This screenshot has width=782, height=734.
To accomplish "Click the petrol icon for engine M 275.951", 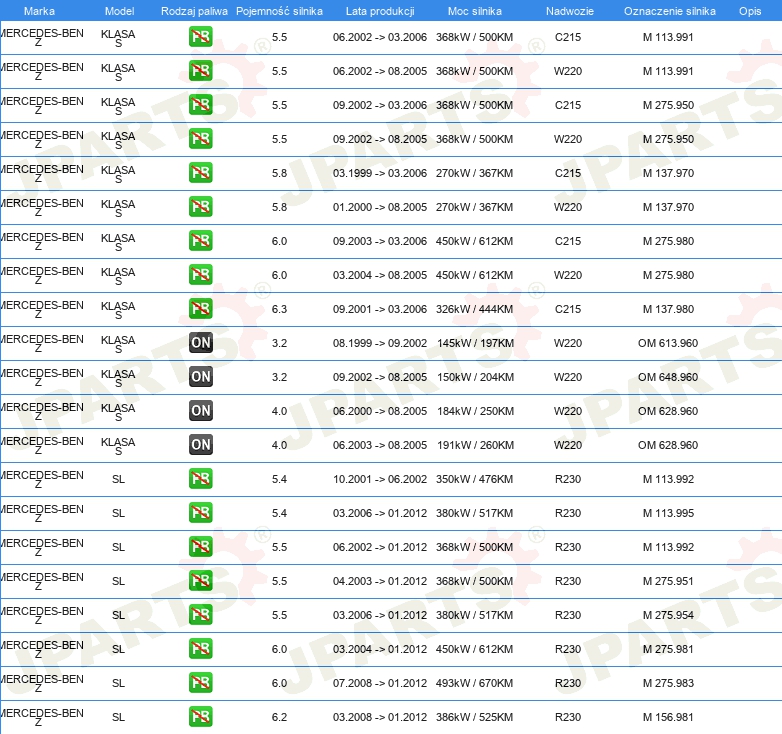I will [200, 581].
